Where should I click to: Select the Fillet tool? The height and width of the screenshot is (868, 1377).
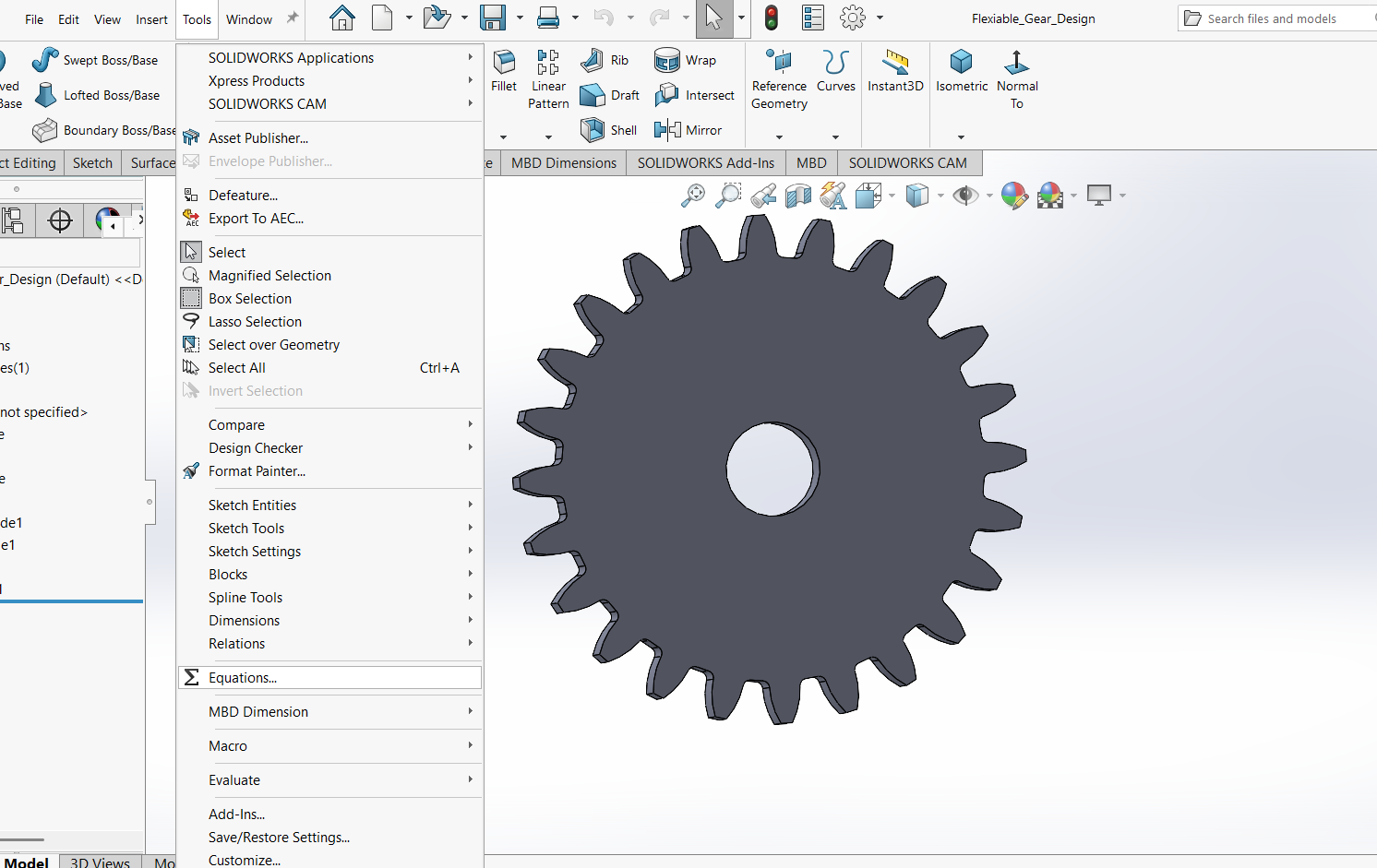point(504,71)
